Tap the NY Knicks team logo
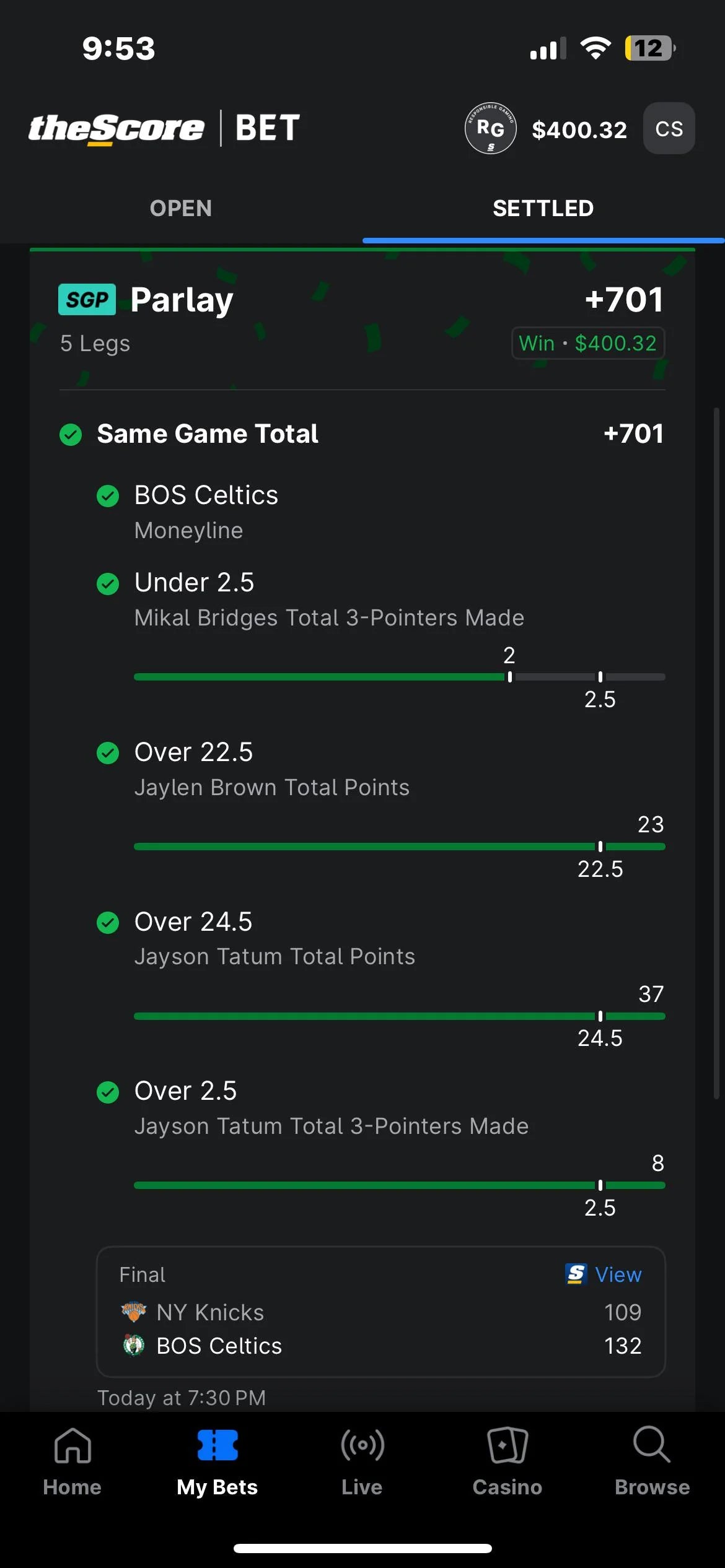725x1568 pixels. pos(133,1312)
